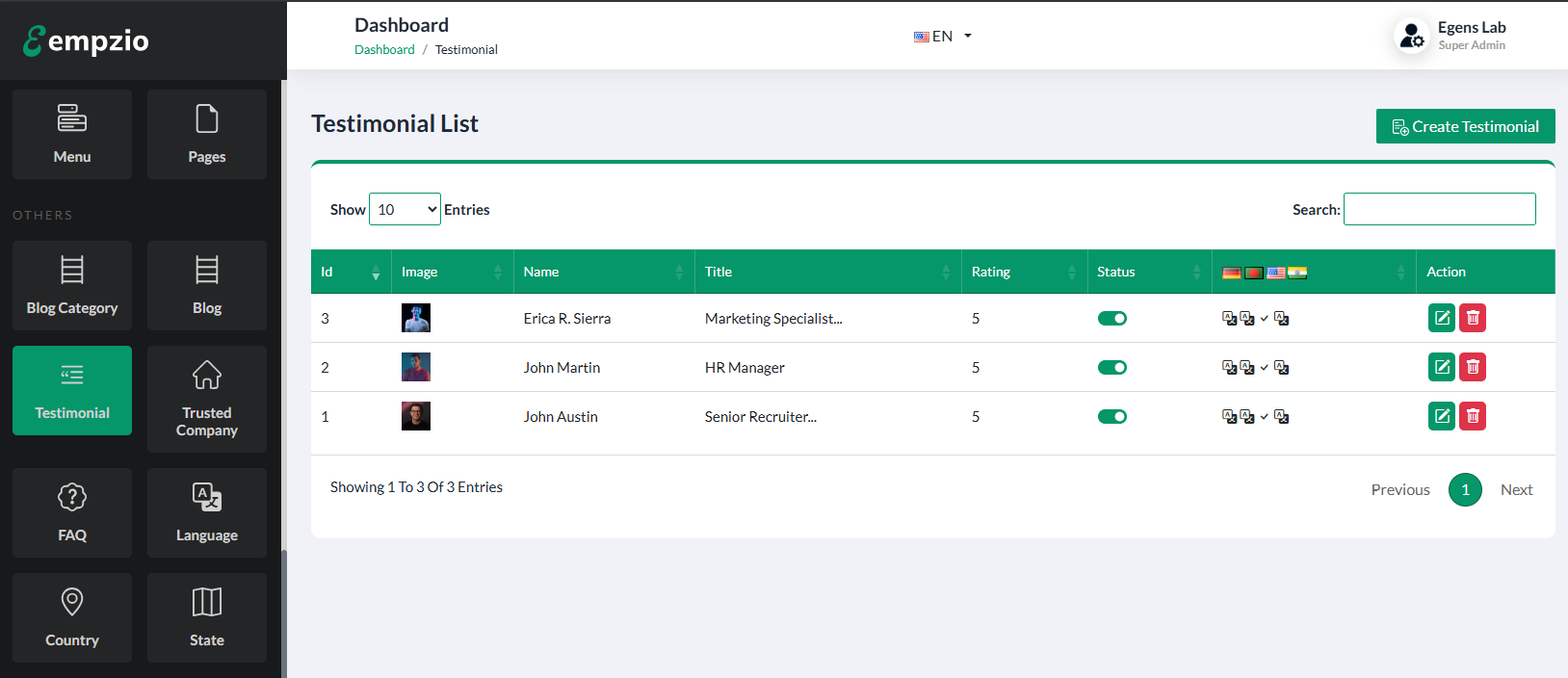Expand the EN language selector
Image resolution: width=1568 pixels, height=678 pixels.
[x=942, y=37]
